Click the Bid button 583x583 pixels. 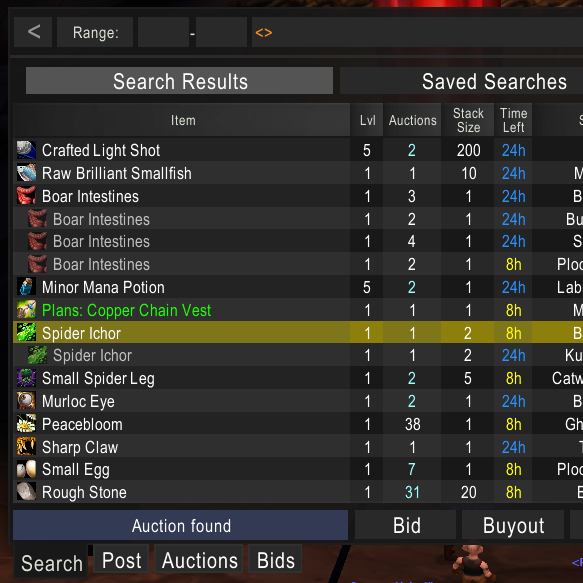pyautogui.click(x=406, y=526)
